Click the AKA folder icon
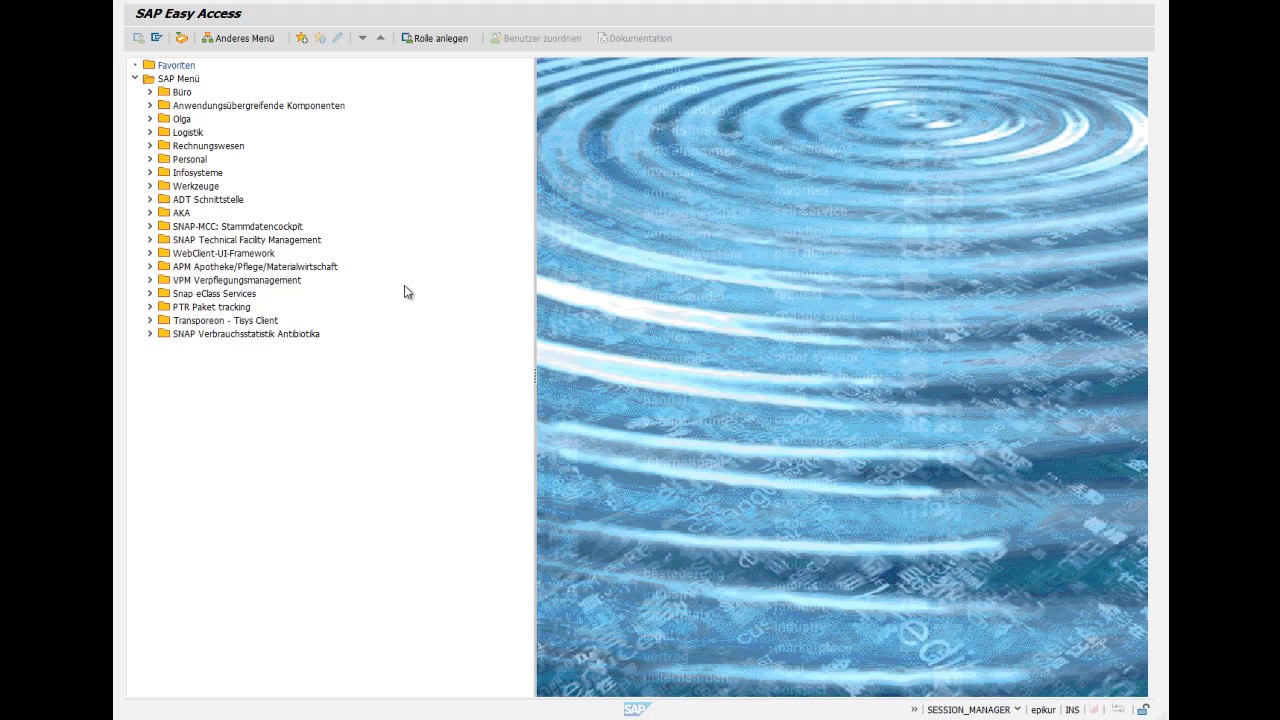This screenshot has width=1280, height=720. [164, 213]
